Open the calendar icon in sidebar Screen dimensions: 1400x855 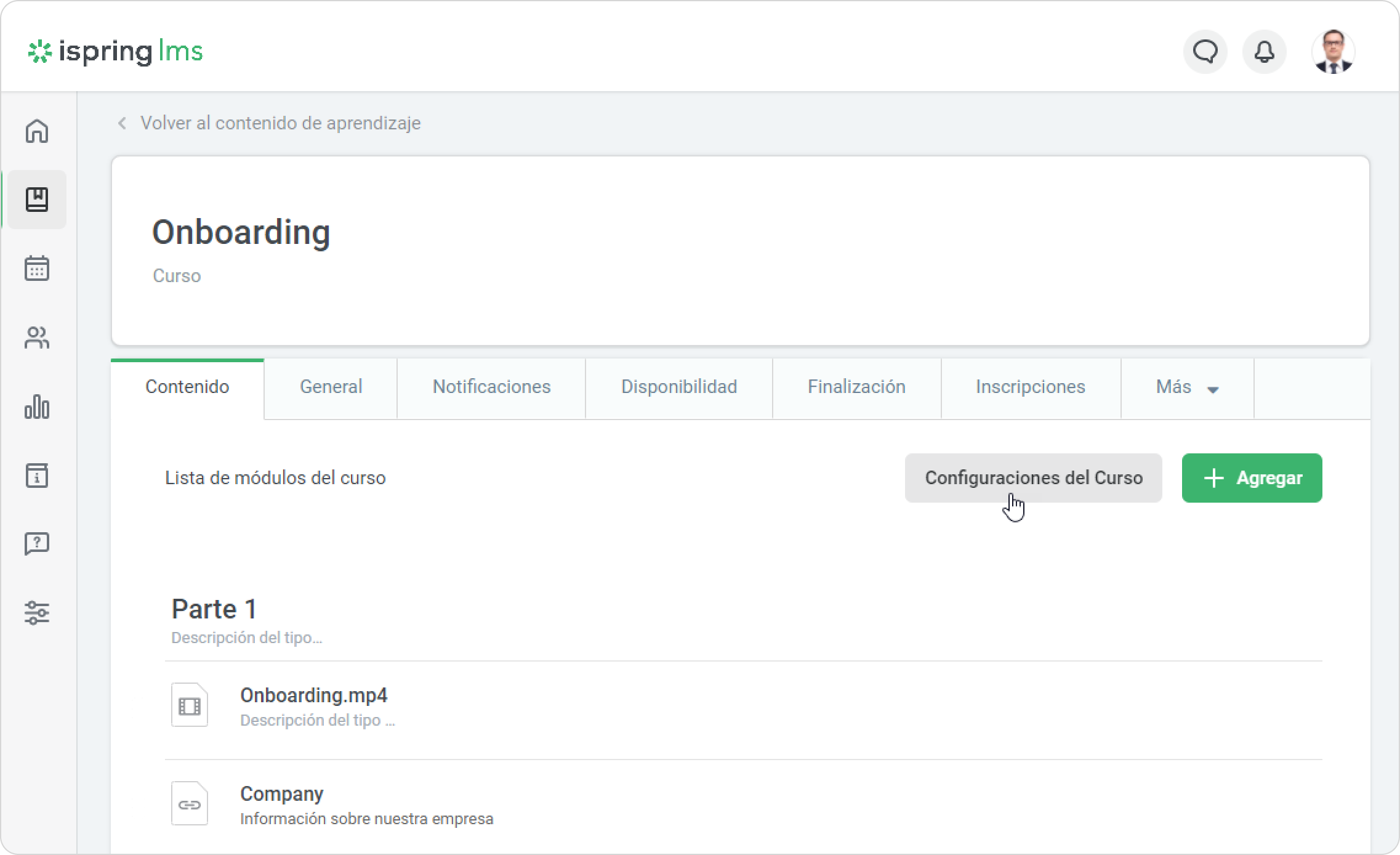(37, 269)
